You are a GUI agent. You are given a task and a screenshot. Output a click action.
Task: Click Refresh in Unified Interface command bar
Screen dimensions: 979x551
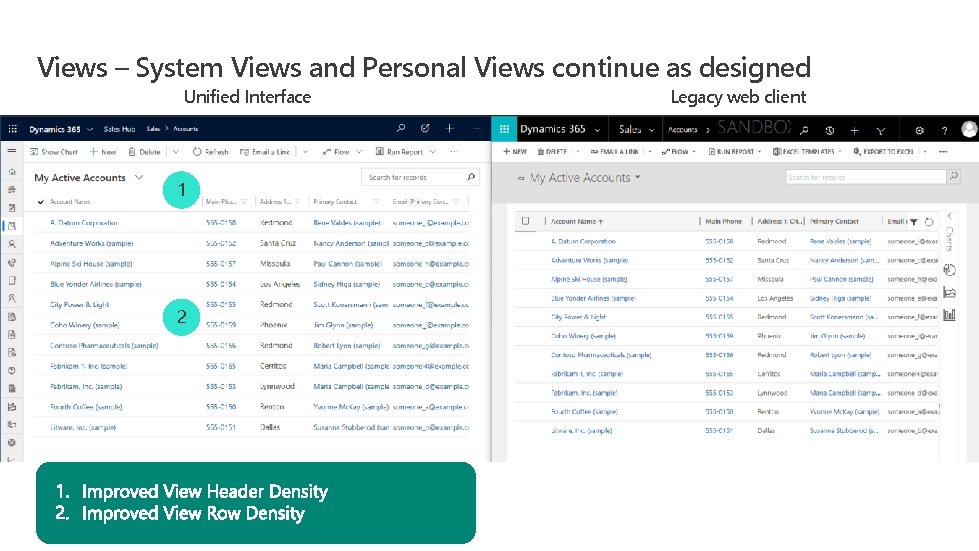210,152
